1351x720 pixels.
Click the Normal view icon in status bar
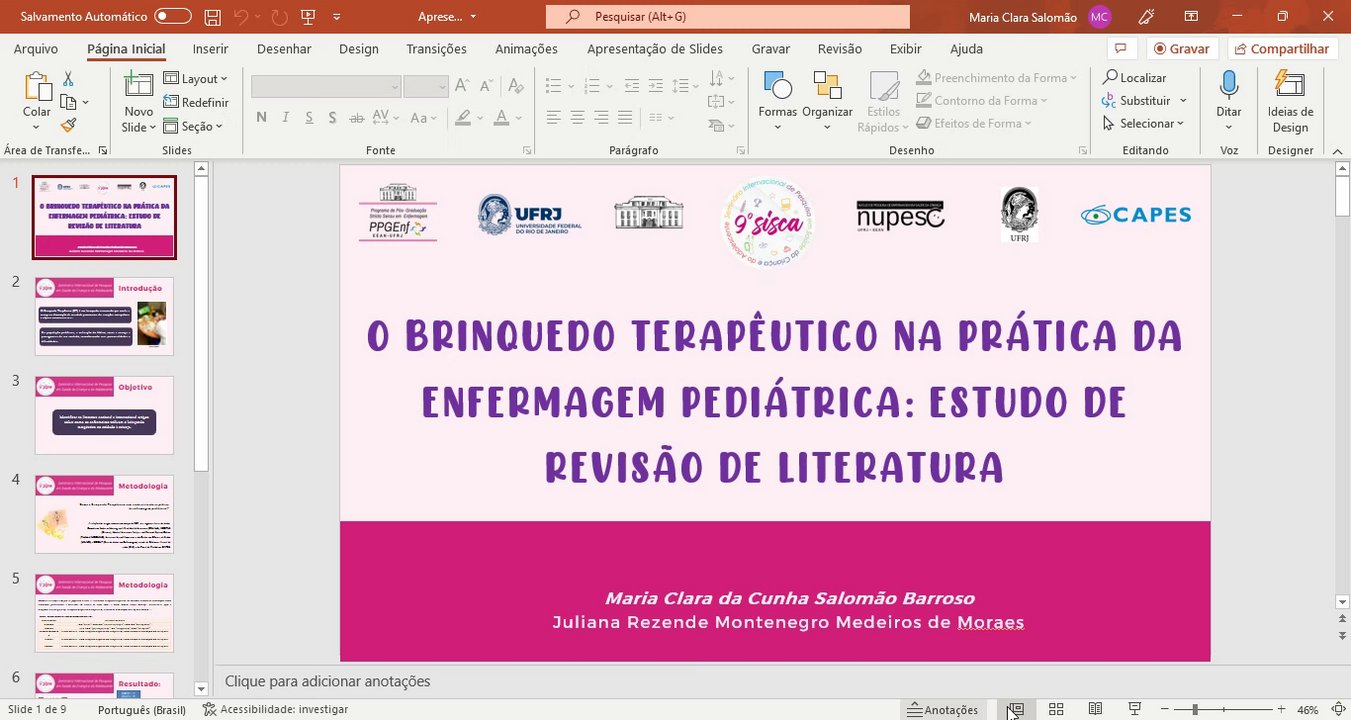pos(1015,709)
